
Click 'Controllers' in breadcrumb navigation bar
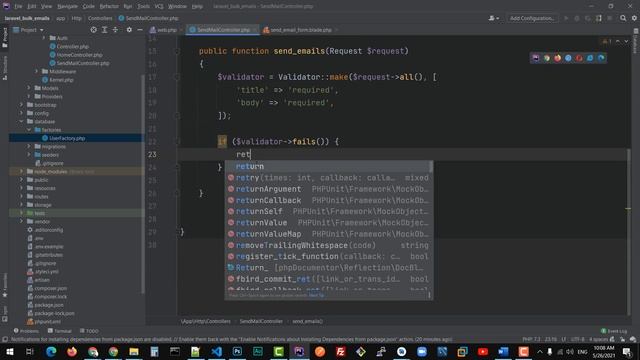tap(100, 18)
